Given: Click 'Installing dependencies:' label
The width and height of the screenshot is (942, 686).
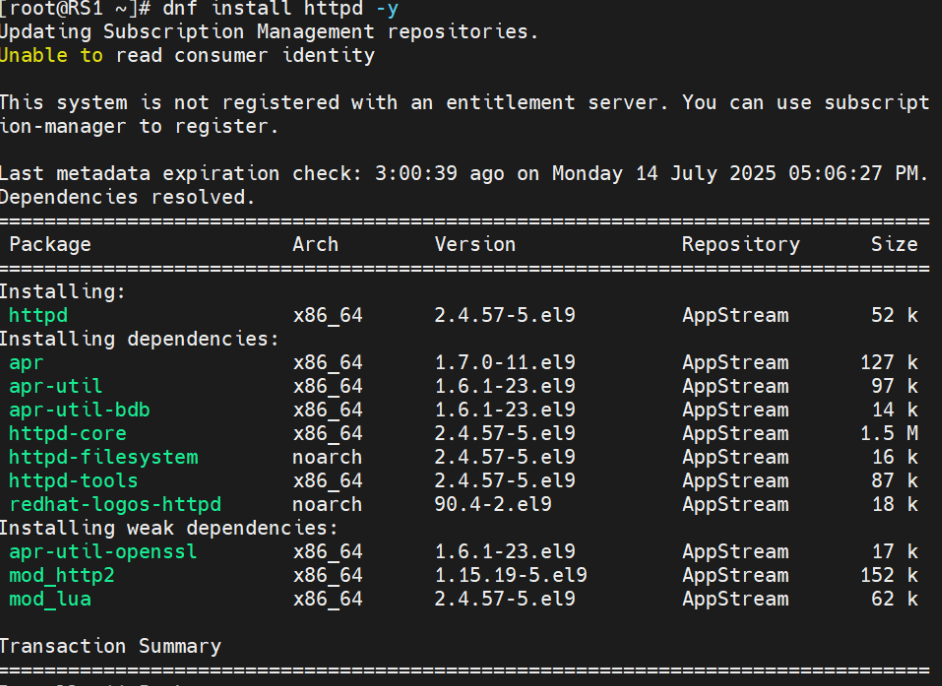Looking at the screenshot, I should [139, 339].
